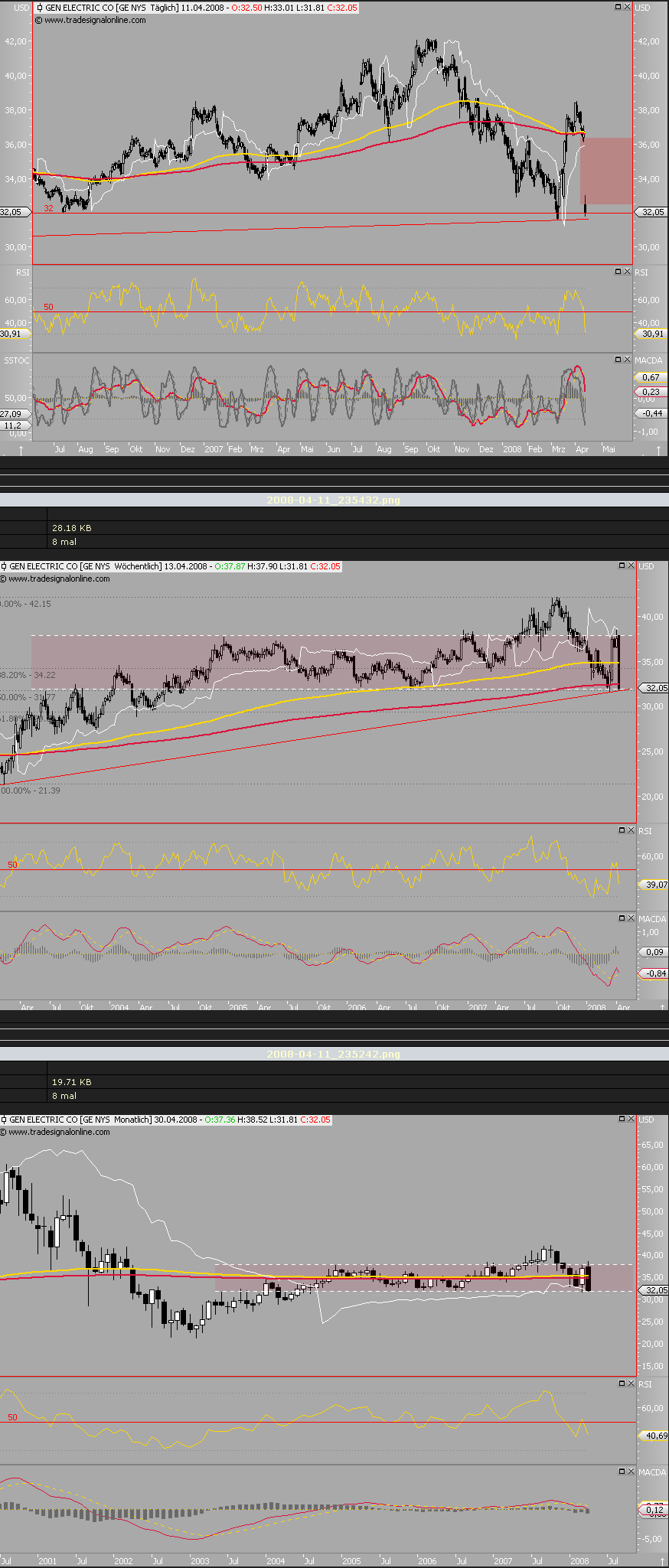This screenshot has height=1568, width=669.
Task: Open file name 2008-04-11_235432.png
Action: point(333,500)
